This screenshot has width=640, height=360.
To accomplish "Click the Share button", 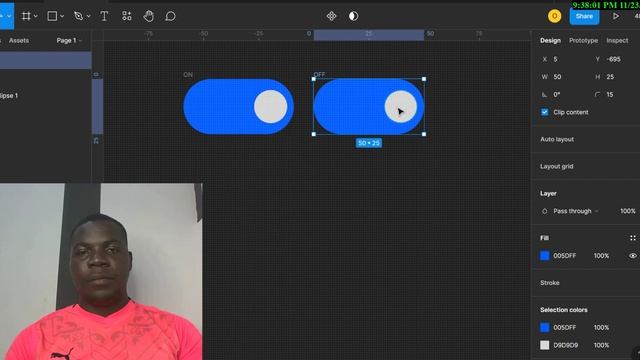I will pos(584,16).
